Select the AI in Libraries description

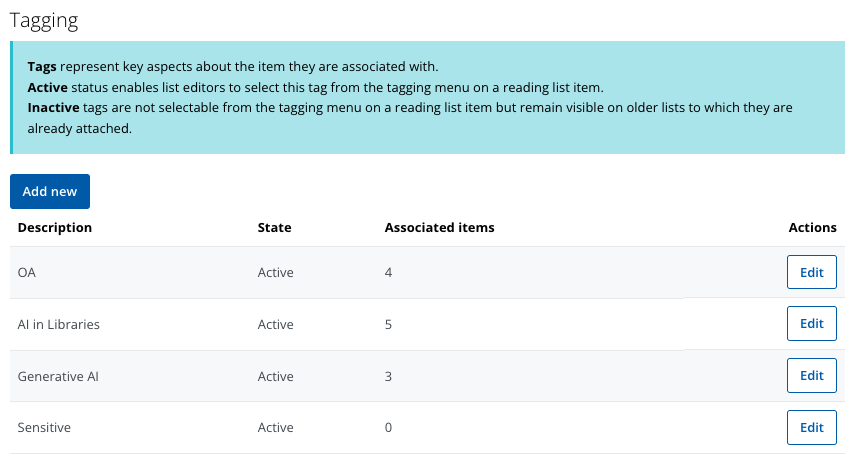click(x=58, y=325)
